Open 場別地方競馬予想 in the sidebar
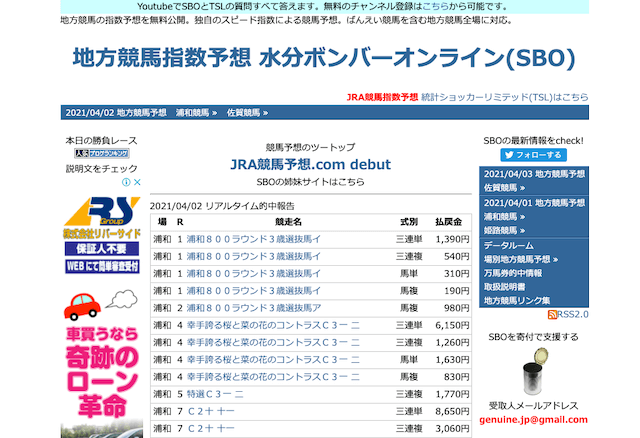This screenshot has width=640, height=438. 521,260
